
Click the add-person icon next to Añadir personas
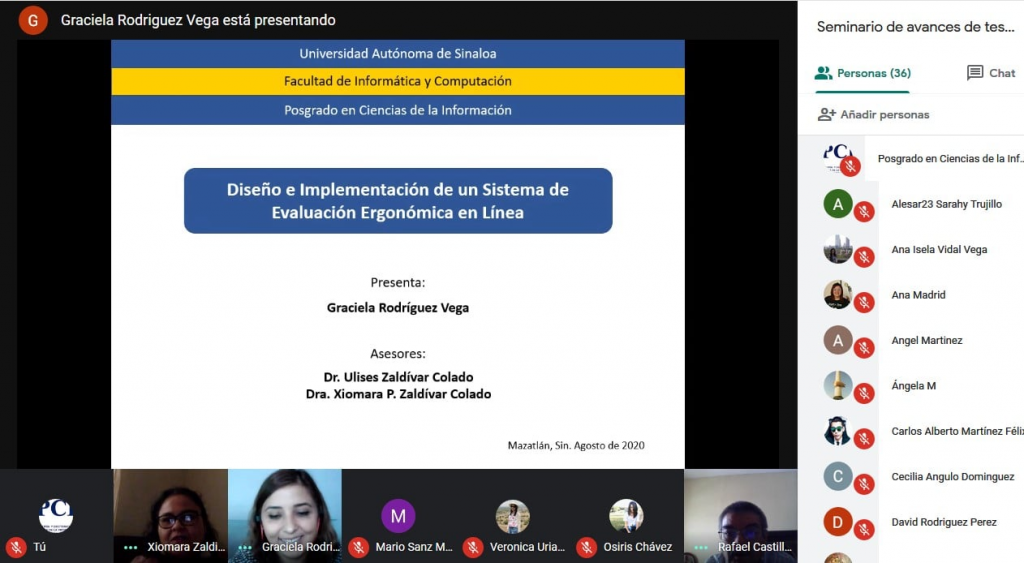[826, 114]
